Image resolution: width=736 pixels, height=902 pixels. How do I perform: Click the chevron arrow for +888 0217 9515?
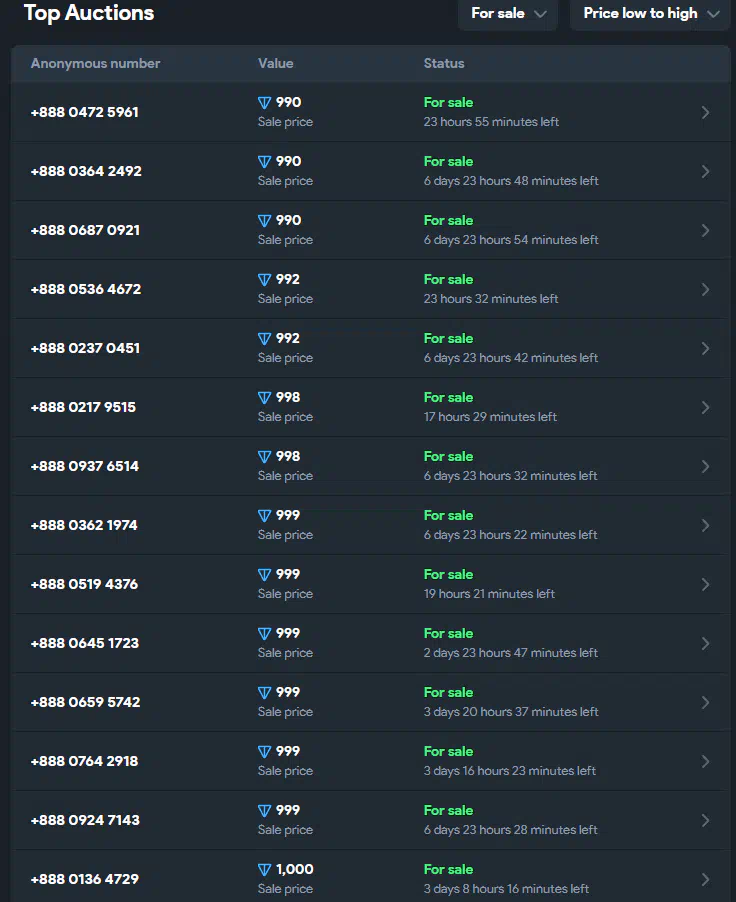click(705, 407)
